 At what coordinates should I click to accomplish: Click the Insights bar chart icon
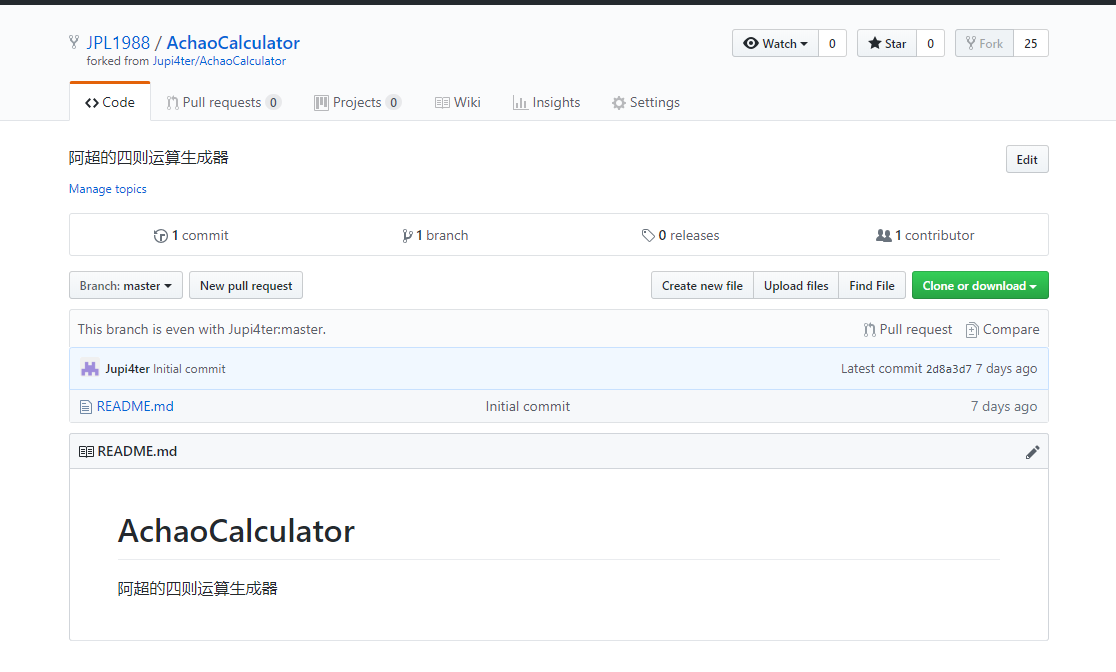coord(520,103)
